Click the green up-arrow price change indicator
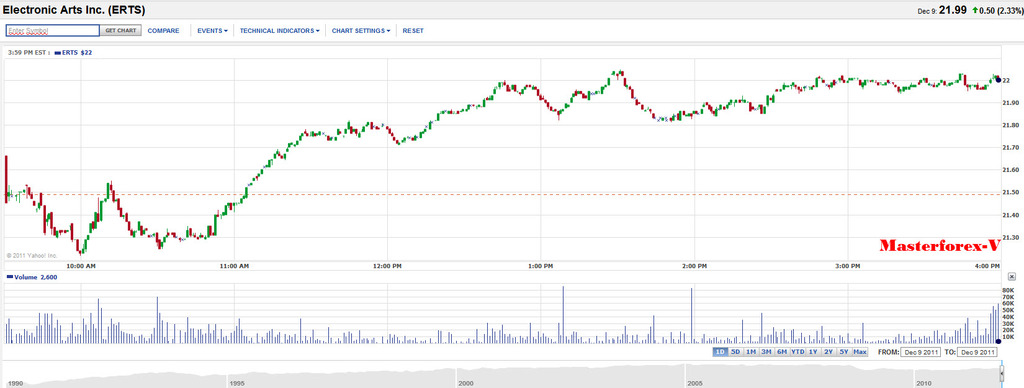The image size is (1024, 388). point(975,10)
